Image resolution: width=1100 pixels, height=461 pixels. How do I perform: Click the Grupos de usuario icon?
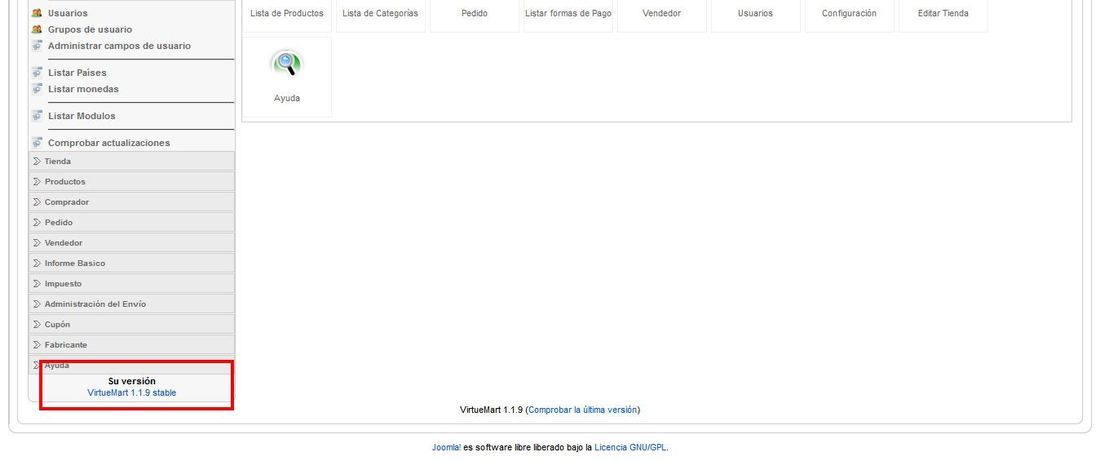[x=37, y=29]
